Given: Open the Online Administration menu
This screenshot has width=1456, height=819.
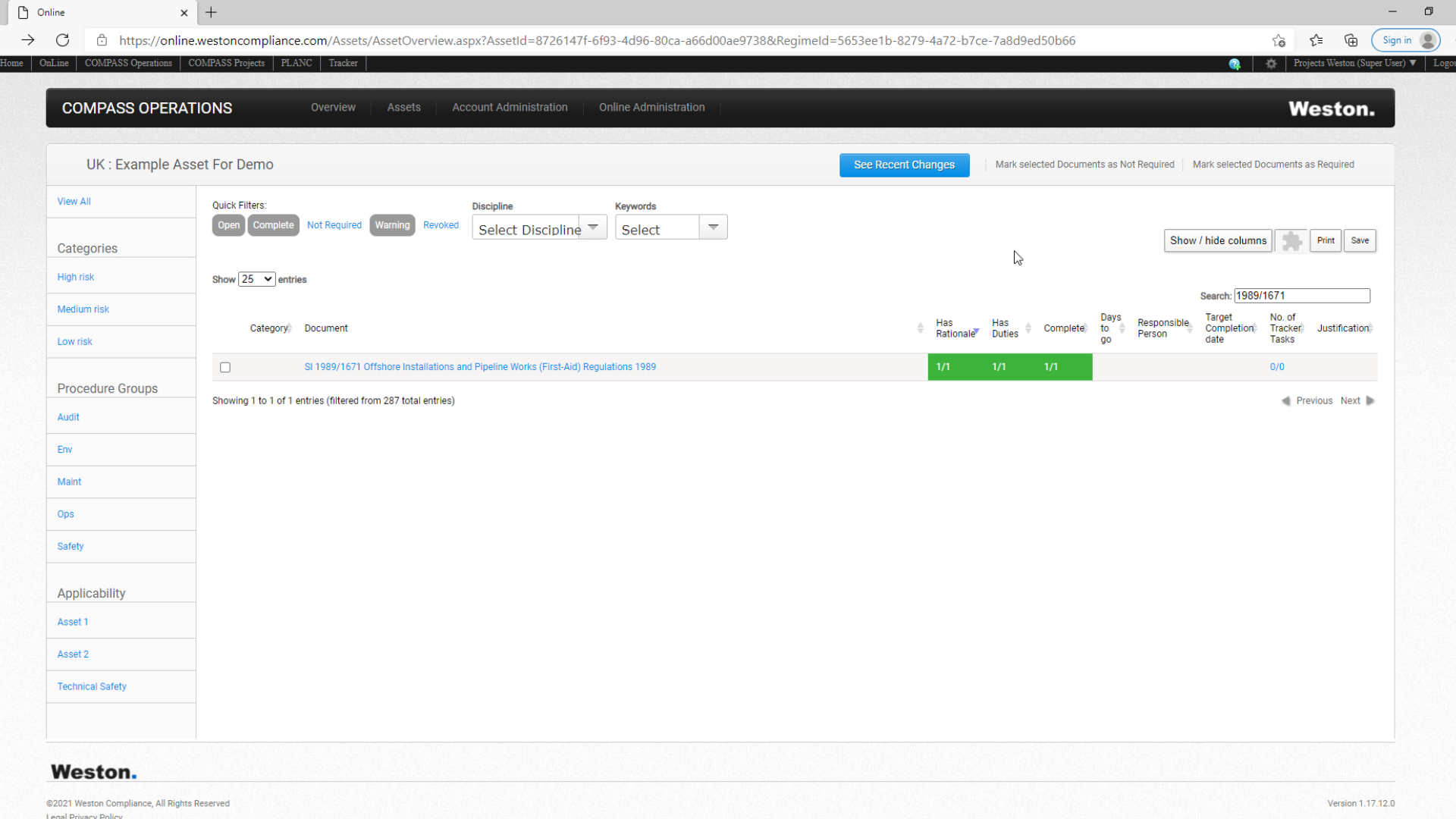Looking at the screenshot, I should pos(652,108).
